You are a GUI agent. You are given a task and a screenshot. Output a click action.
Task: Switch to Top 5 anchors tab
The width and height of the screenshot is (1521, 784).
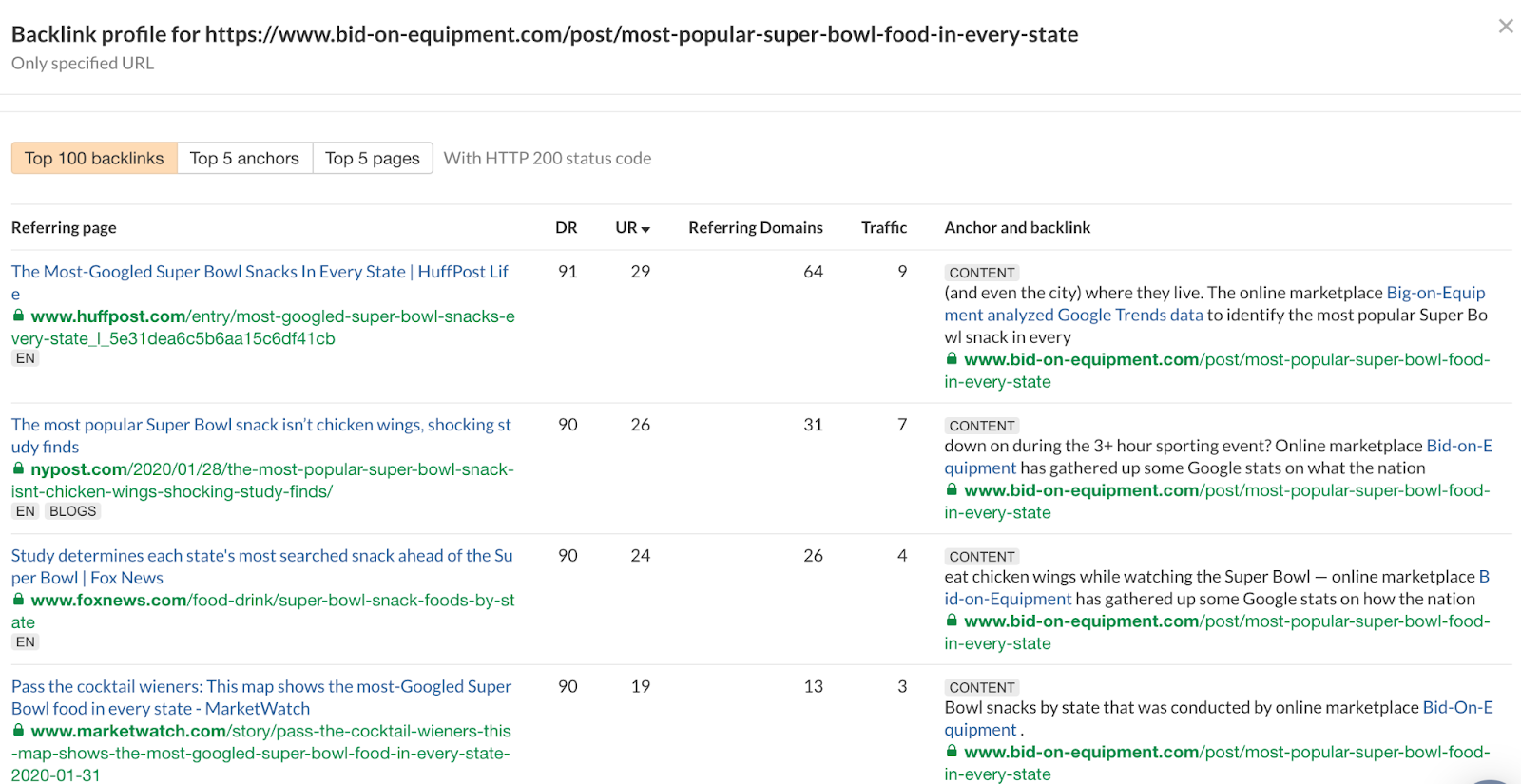(244, 158)
